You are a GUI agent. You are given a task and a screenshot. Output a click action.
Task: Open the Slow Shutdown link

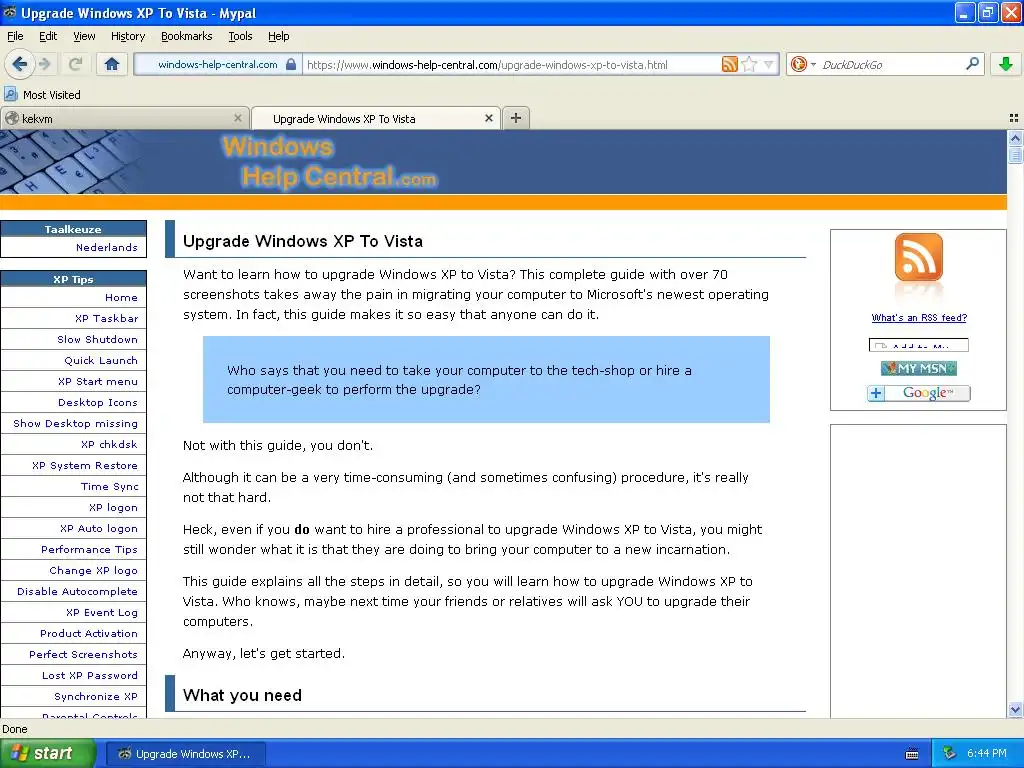[97, 340]
